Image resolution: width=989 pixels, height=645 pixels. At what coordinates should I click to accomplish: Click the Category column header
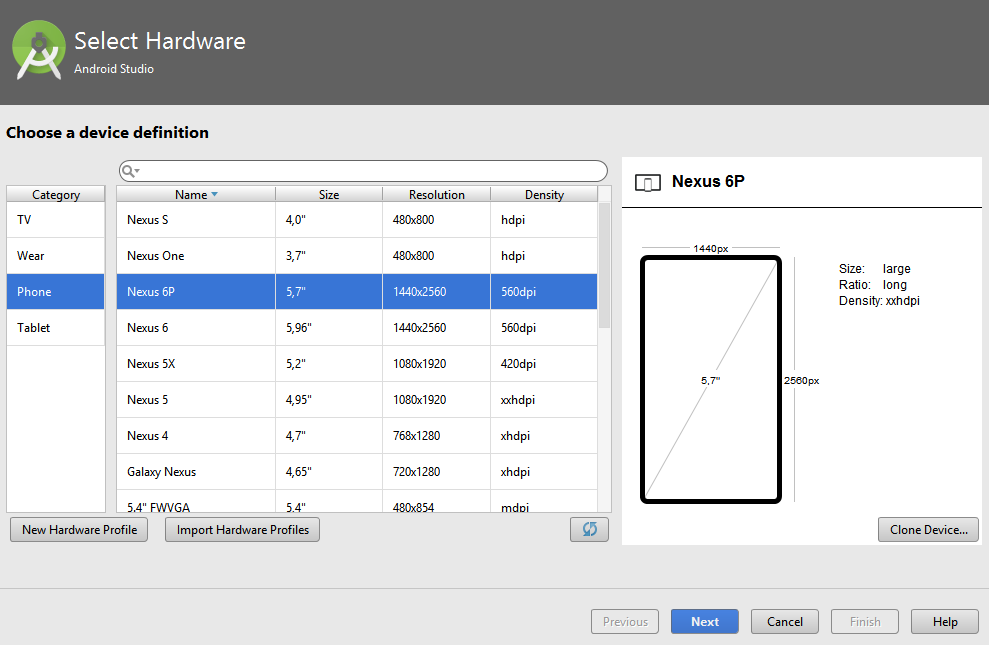click(56, 194)
